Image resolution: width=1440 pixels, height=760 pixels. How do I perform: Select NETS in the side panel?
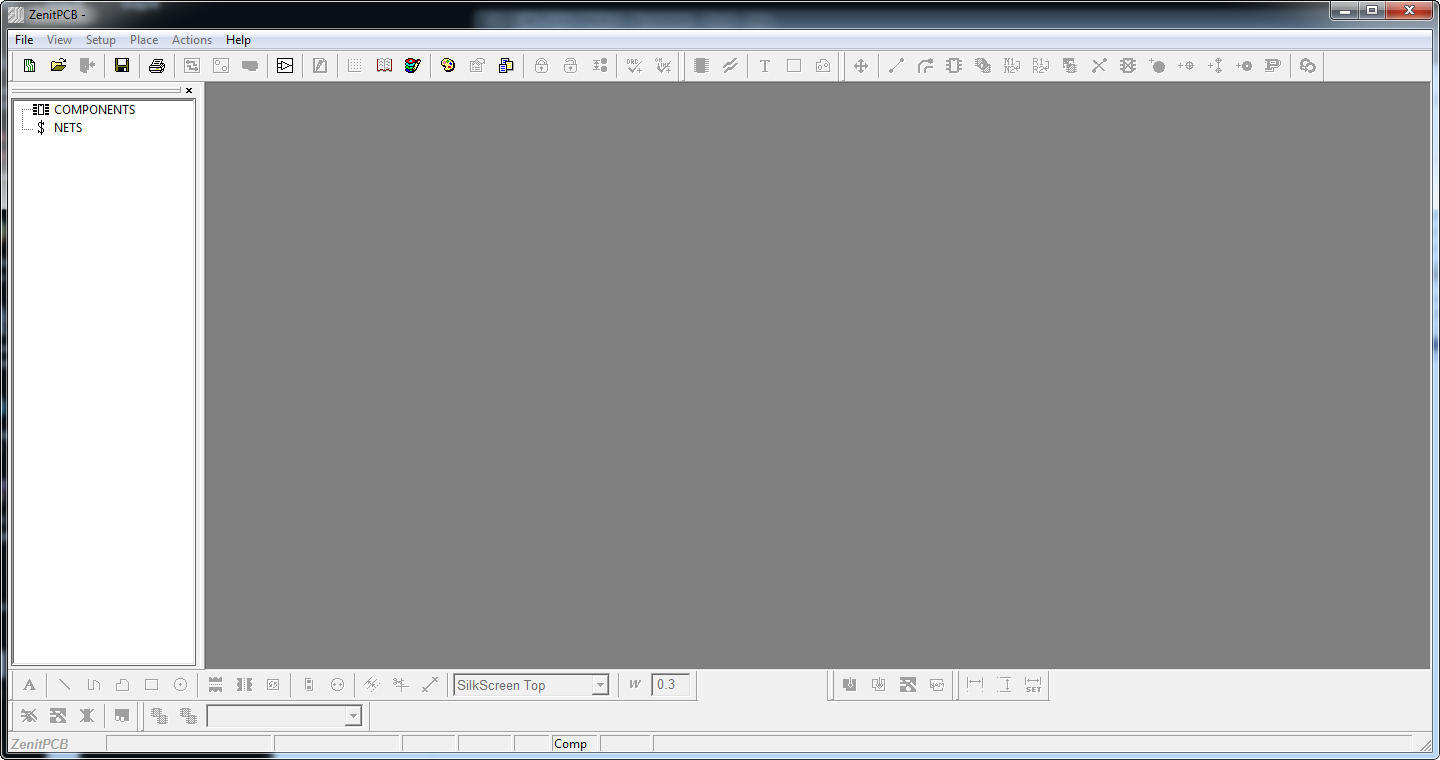(67, 127)
